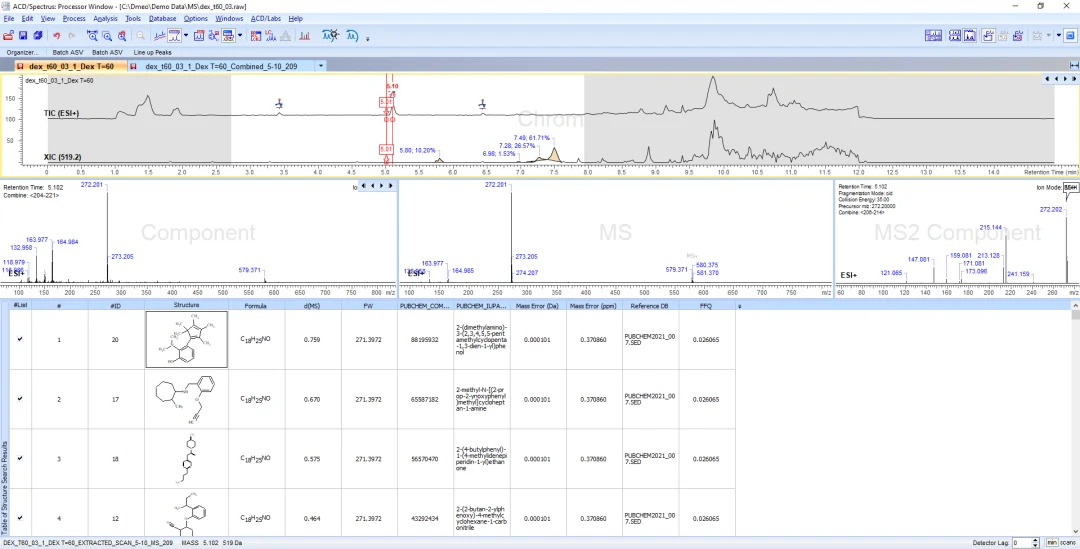The height and width of the screenshot is (549, 1080).
Task: Open the Ion Mode dropdown in the MS2 panel
Action: 1070,187
